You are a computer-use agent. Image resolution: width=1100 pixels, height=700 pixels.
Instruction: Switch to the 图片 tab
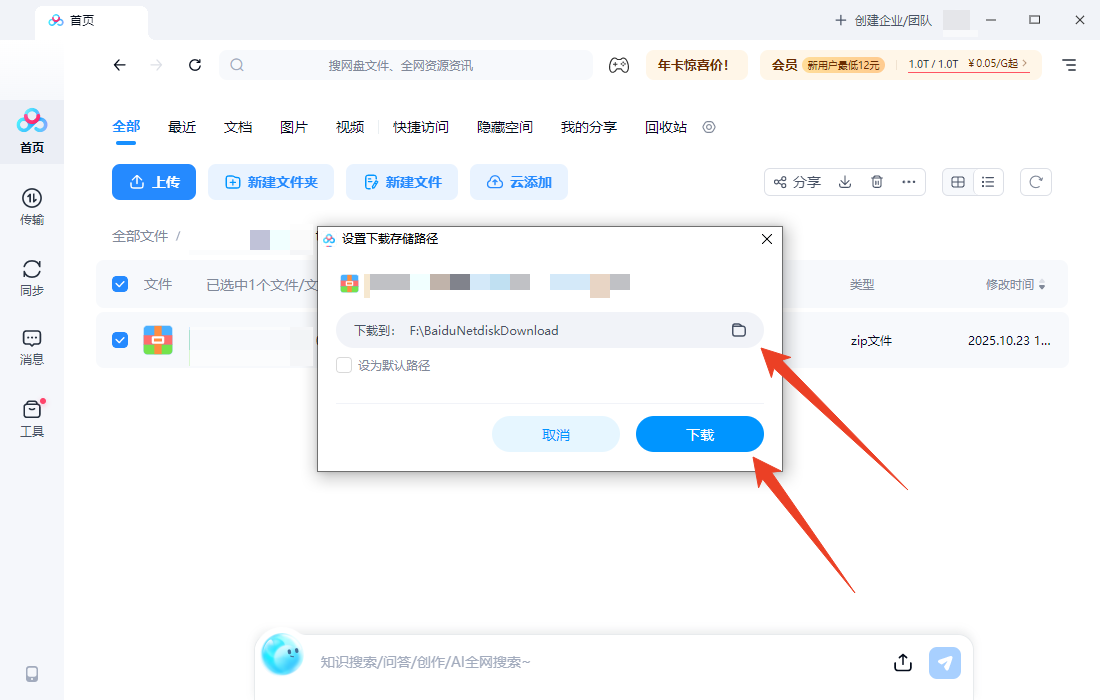click(x=295, y=127)
